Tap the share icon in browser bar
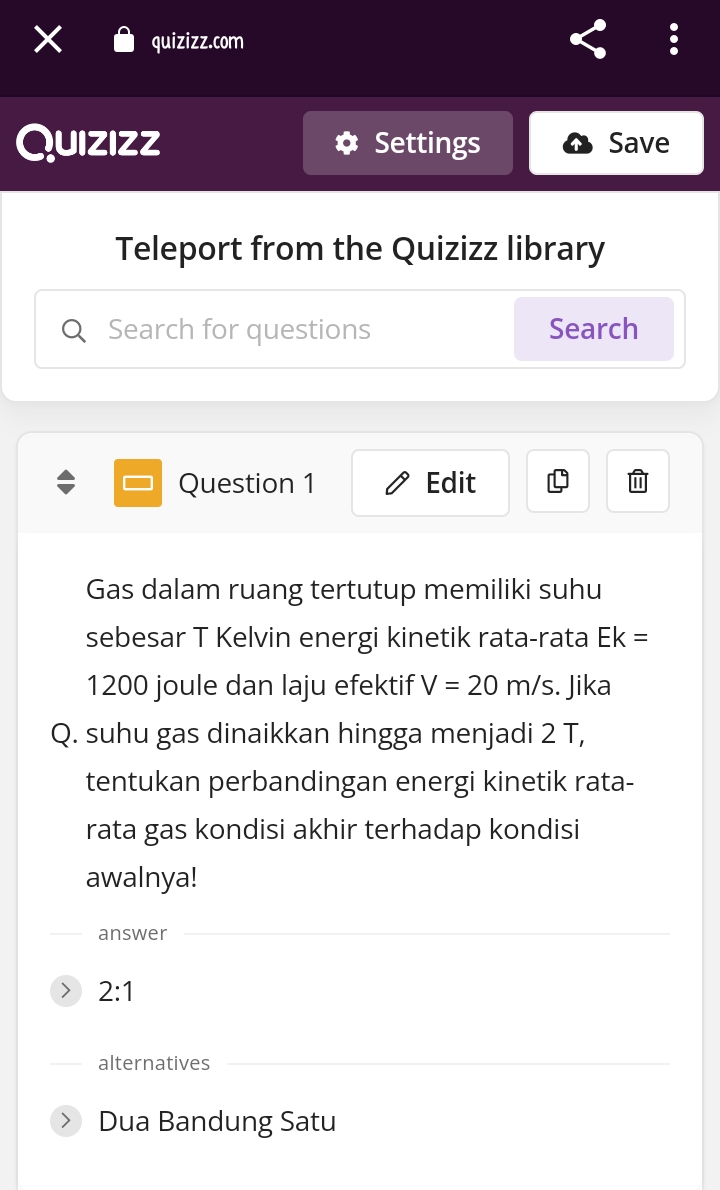This screenshot has height=1190, width=720. click(588, 40)
